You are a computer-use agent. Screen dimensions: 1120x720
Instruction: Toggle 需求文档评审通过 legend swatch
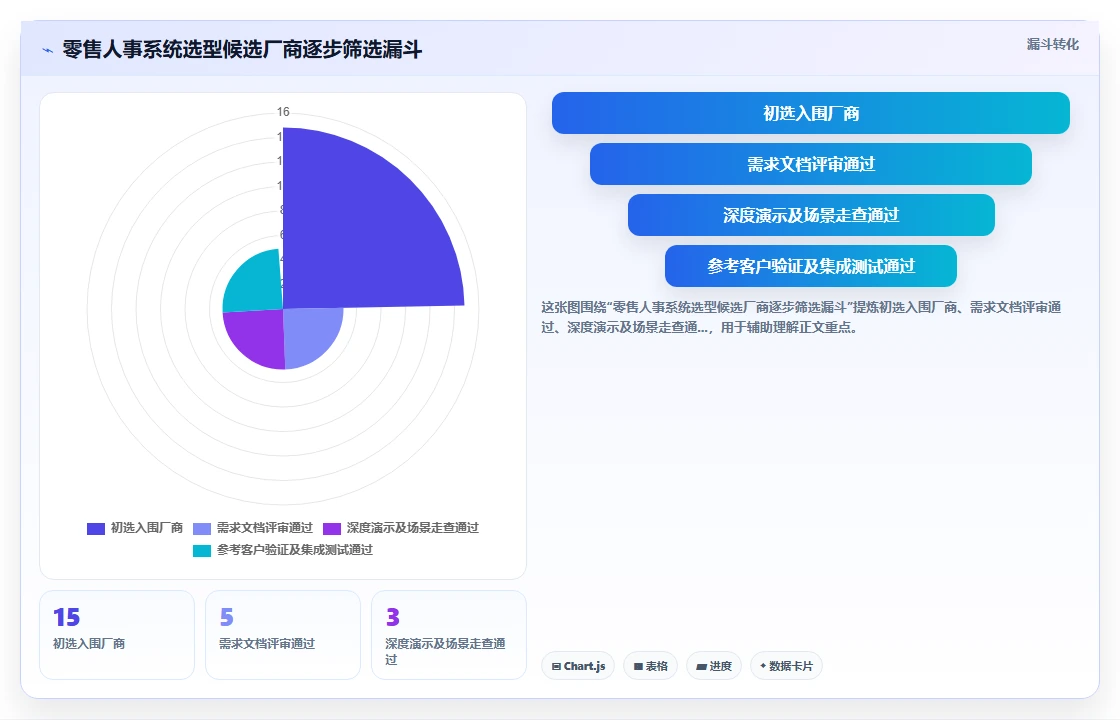(202, 529)
